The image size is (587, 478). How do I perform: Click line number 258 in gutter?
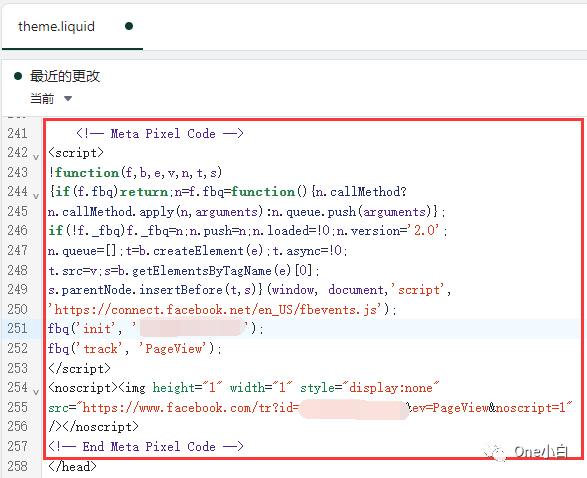pos(17,466)
